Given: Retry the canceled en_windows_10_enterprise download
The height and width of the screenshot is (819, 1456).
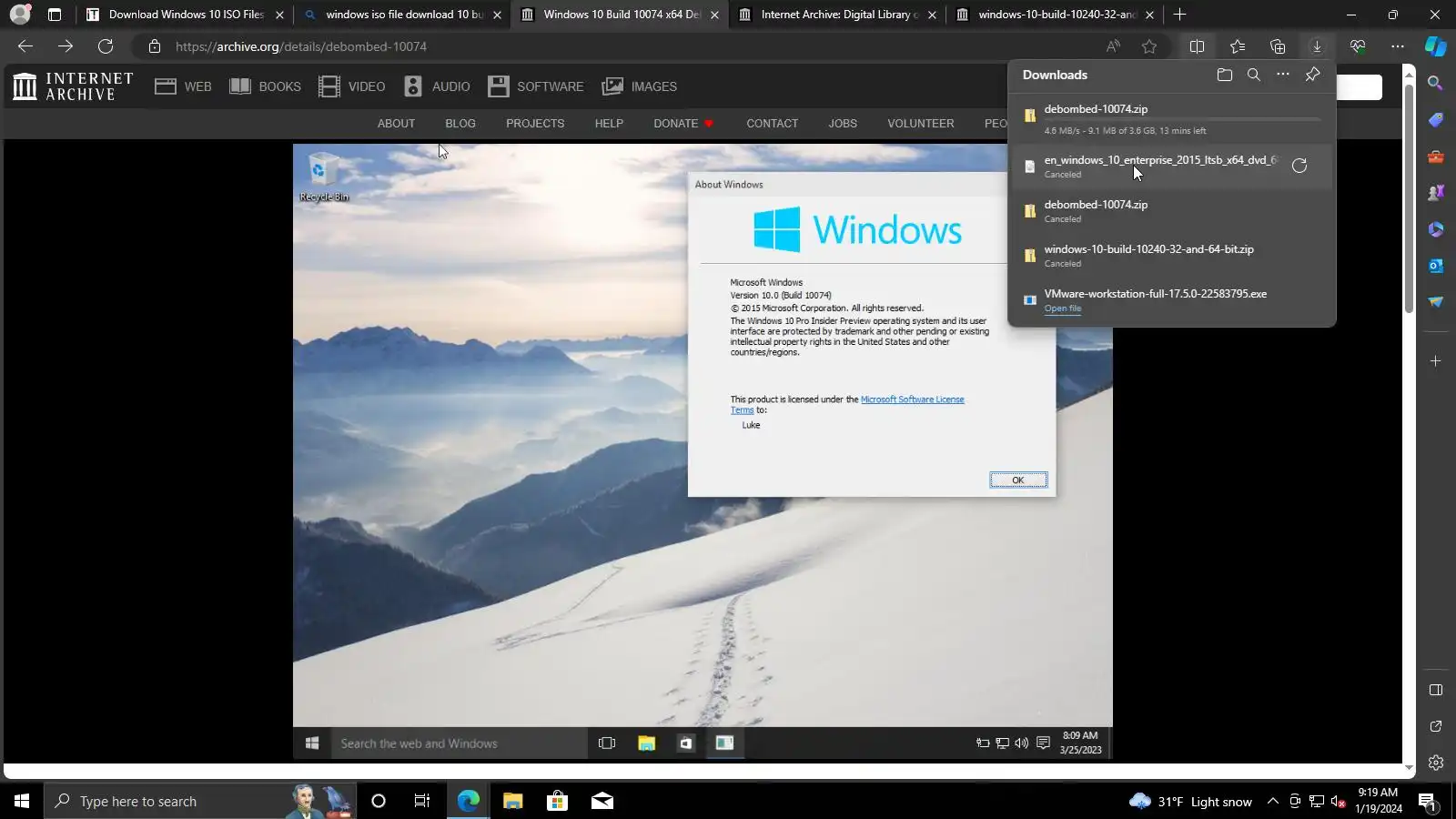Looking at the screenshot, I should [1299, 166].
